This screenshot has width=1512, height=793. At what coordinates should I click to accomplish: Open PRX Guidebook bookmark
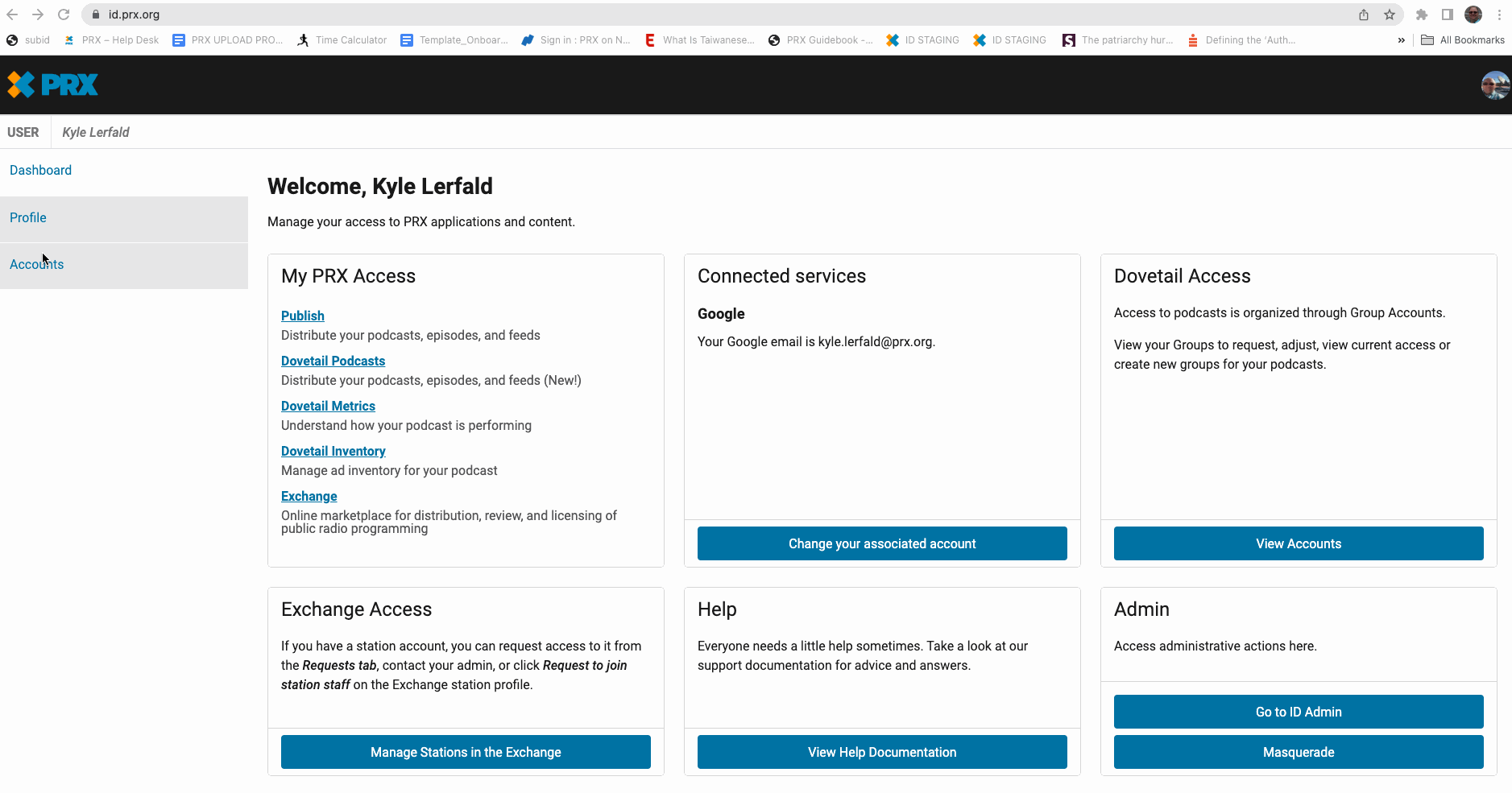(820, 40)
